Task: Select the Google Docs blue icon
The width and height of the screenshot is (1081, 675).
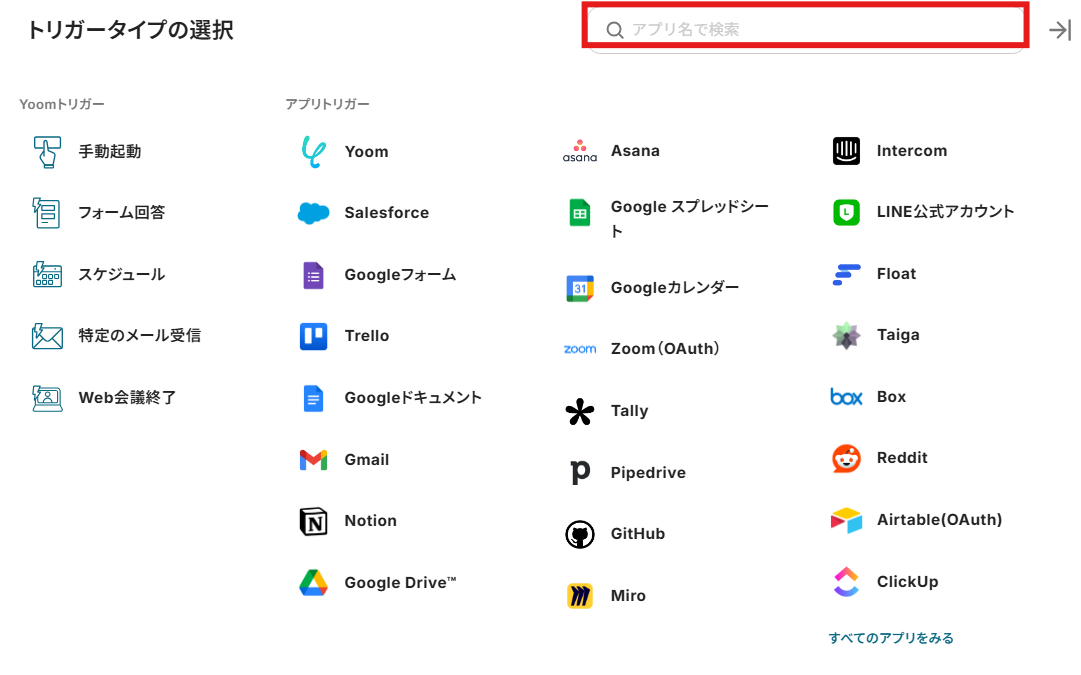Action: [x=314, y=399]
